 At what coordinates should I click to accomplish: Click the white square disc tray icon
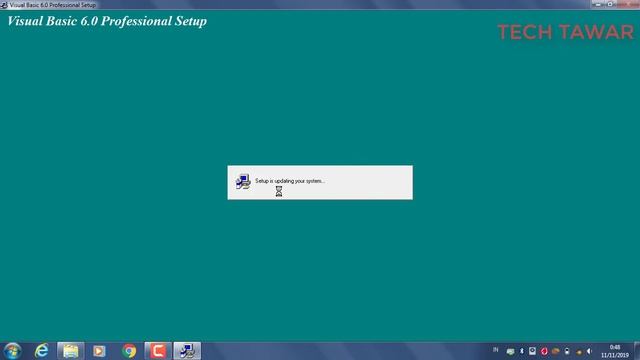532,351
